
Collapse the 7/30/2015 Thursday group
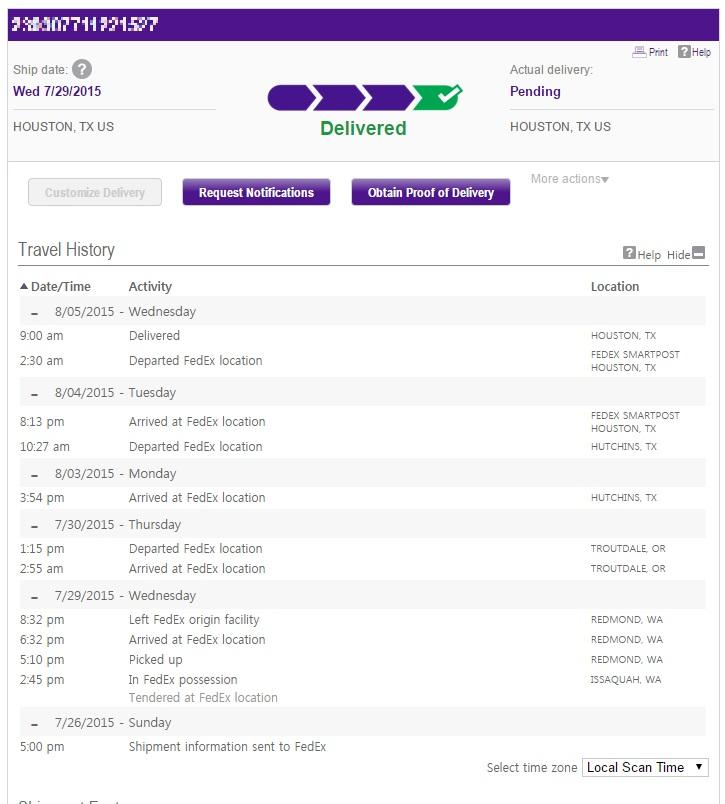coord(35,526)
